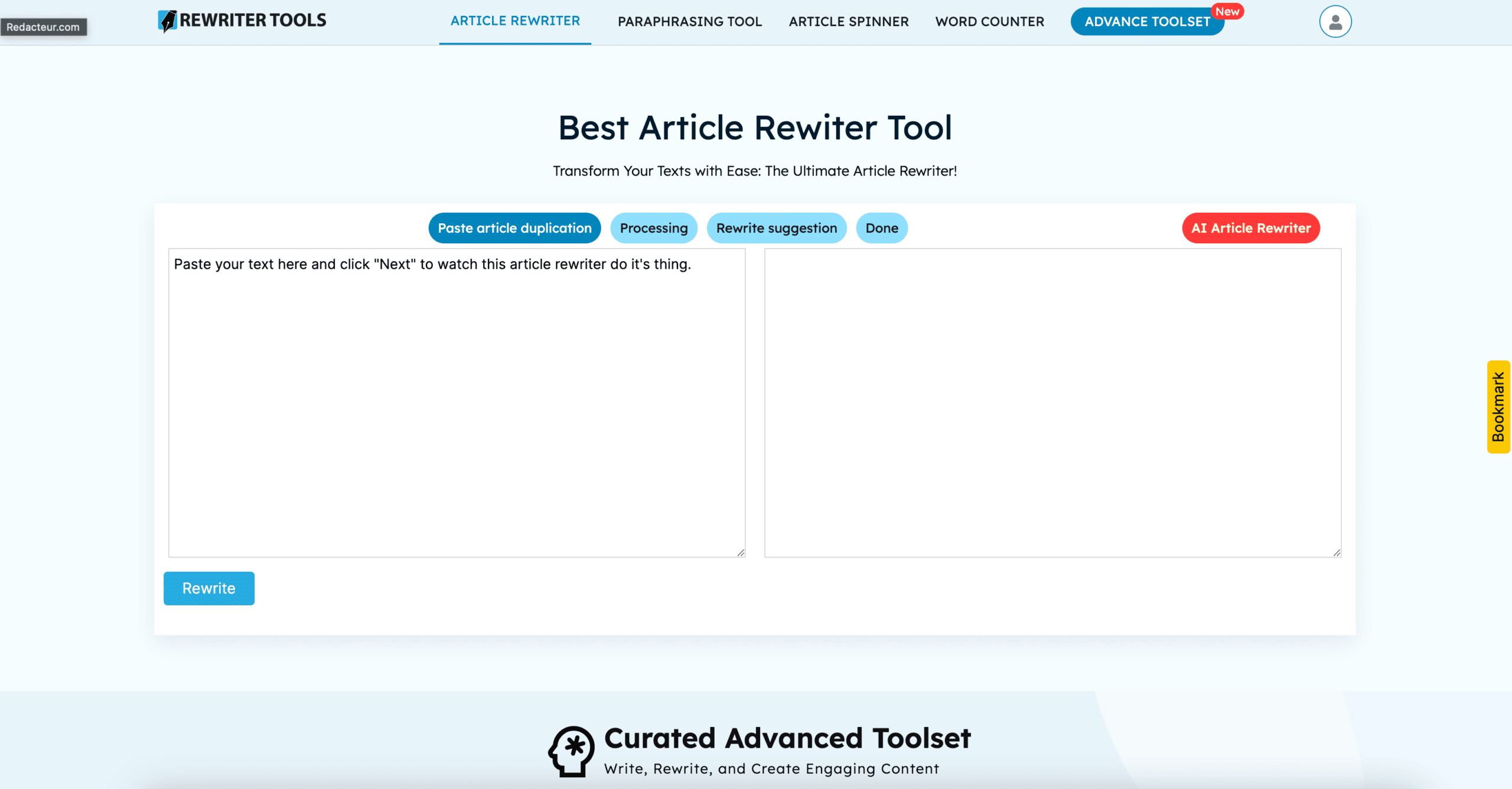Select the Done step pill

(x=881, y=228)
